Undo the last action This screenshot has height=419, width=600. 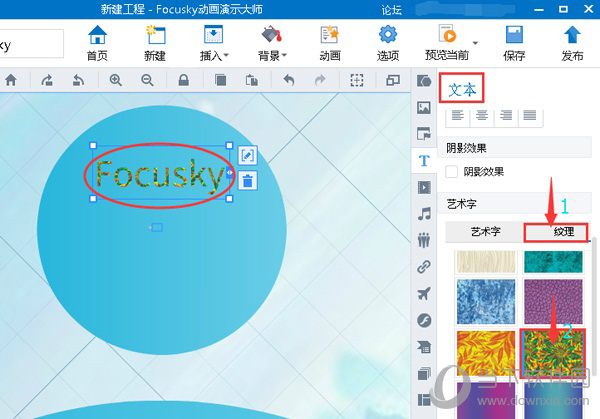[289, 80]
